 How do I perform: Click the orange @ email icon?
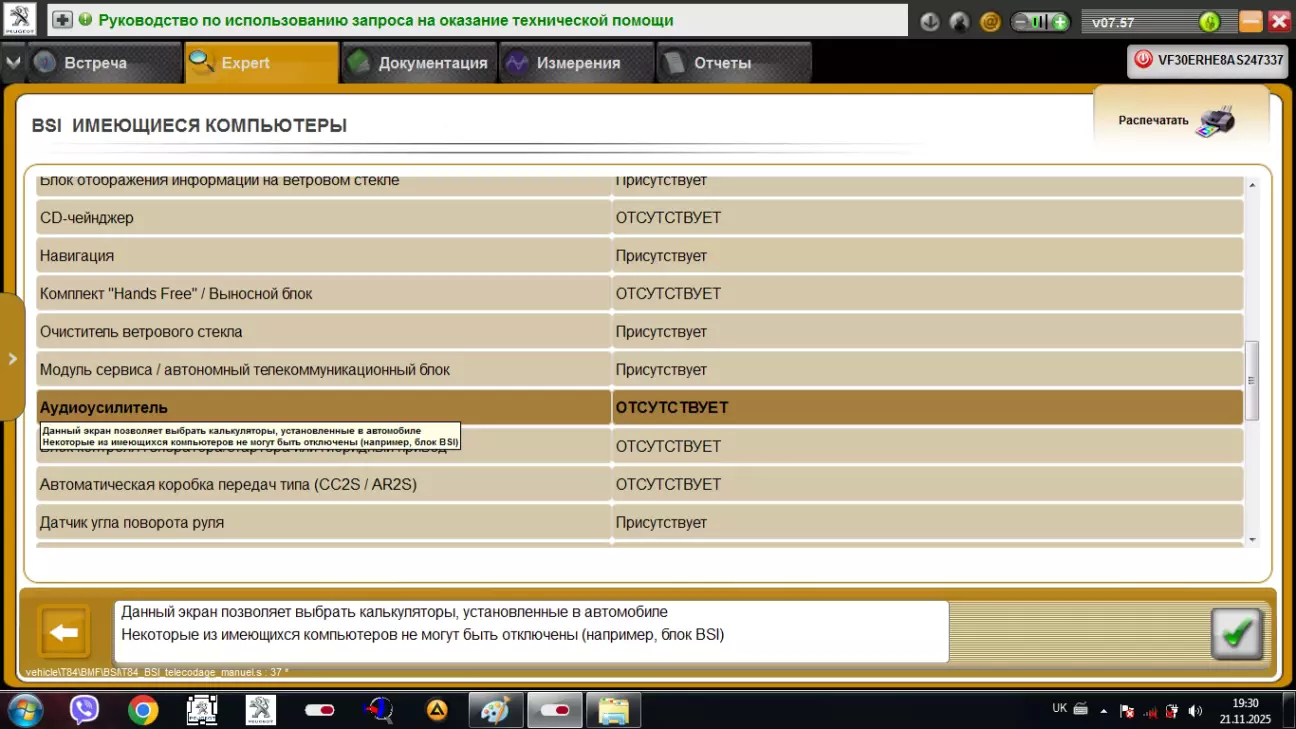pos(990,21)
